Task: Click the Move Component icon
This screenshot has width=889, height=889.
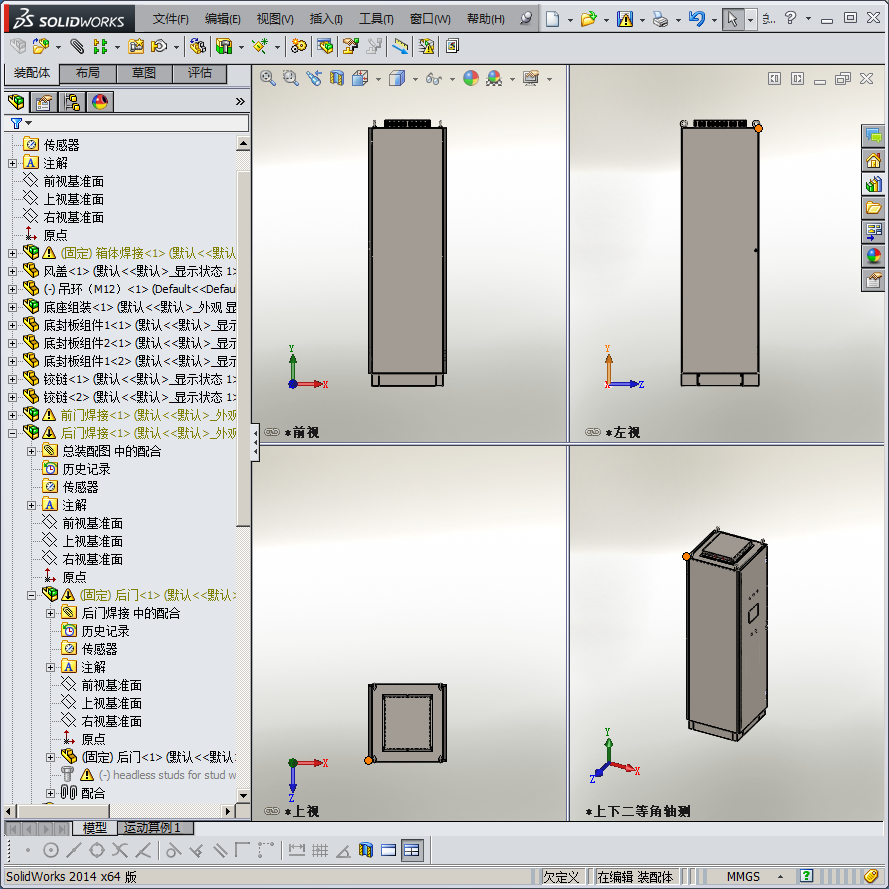Action: pyautogui.click(x=159, y=46)
